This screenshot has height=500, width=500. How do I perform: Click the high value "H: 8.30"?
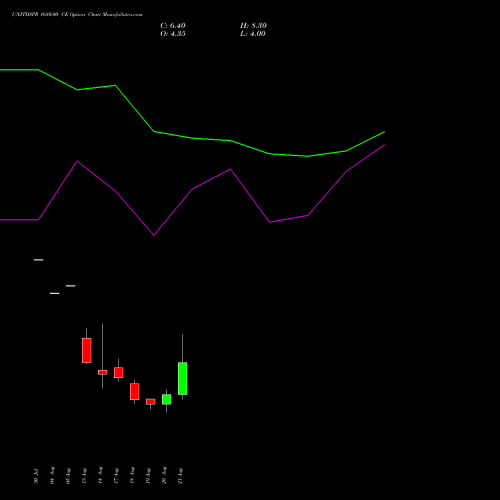click(253, 26)
